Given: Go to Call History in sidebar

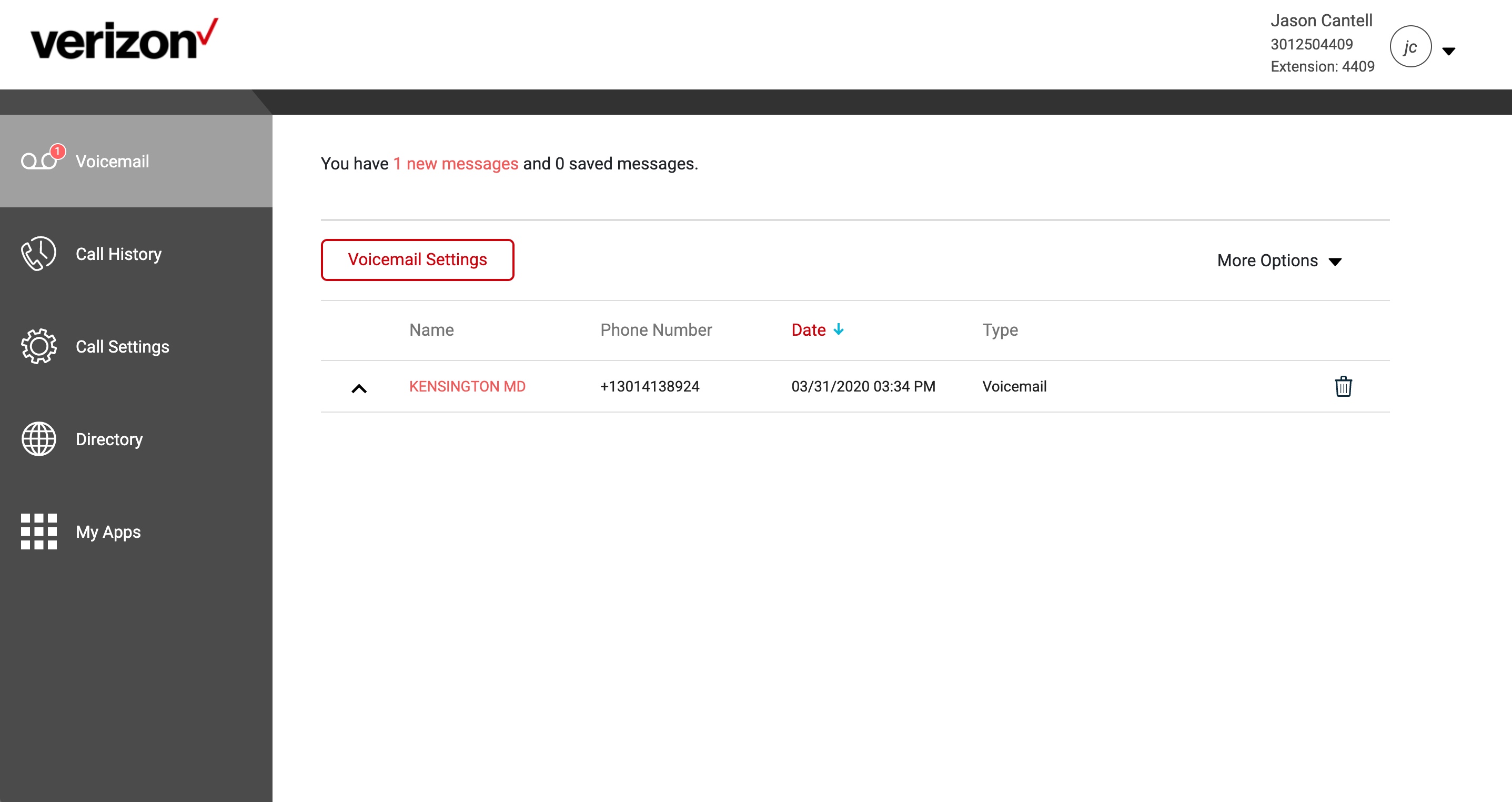Looking at the screenshot, I should (x=136, y=254).
